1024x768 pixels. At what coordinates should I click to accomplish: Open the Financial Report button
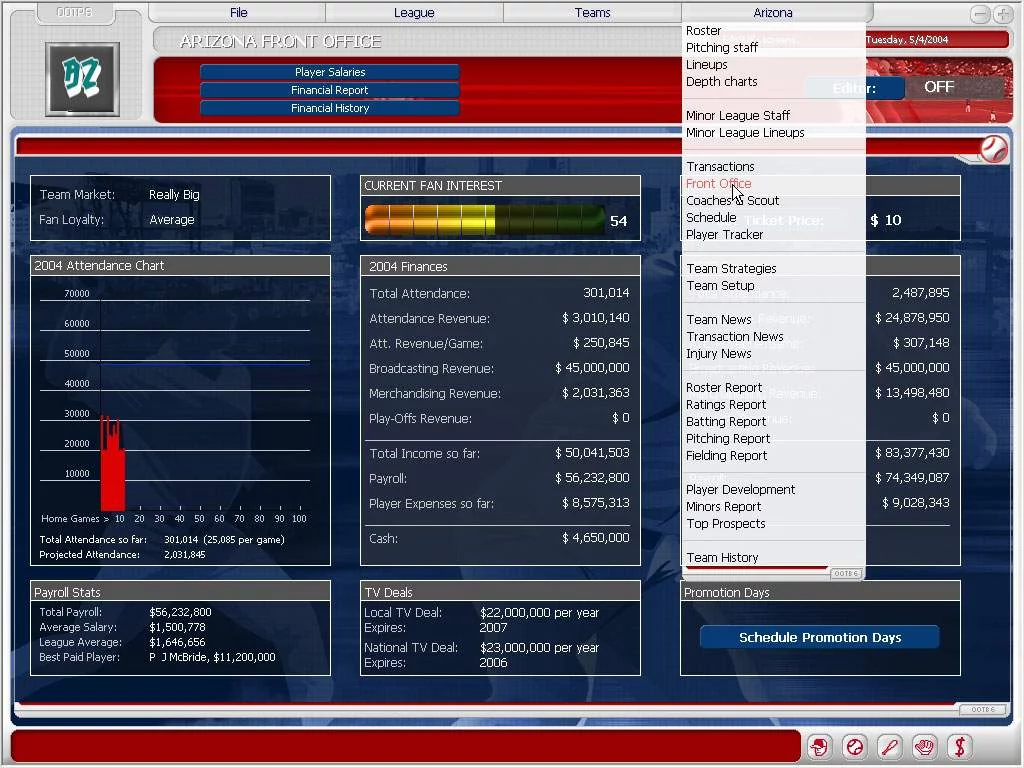pos(330,90)
